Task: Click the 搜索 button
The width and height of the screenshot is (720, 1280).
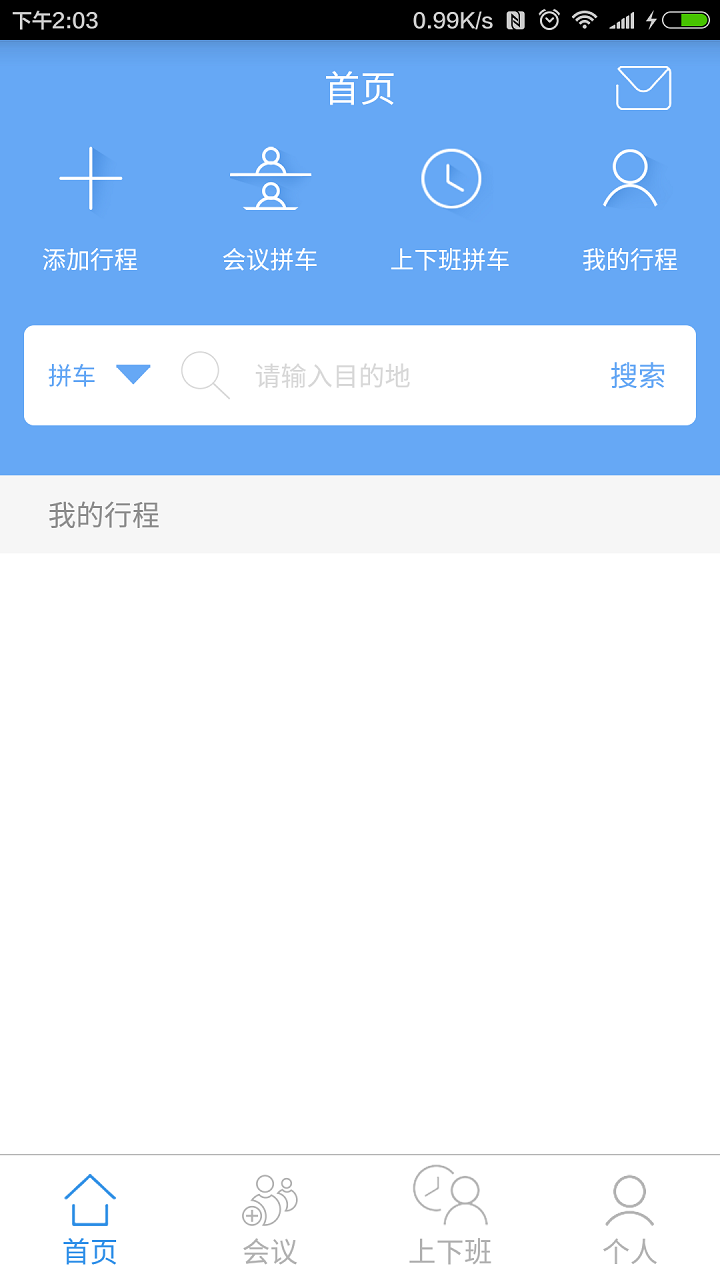Action: [638, 376]
